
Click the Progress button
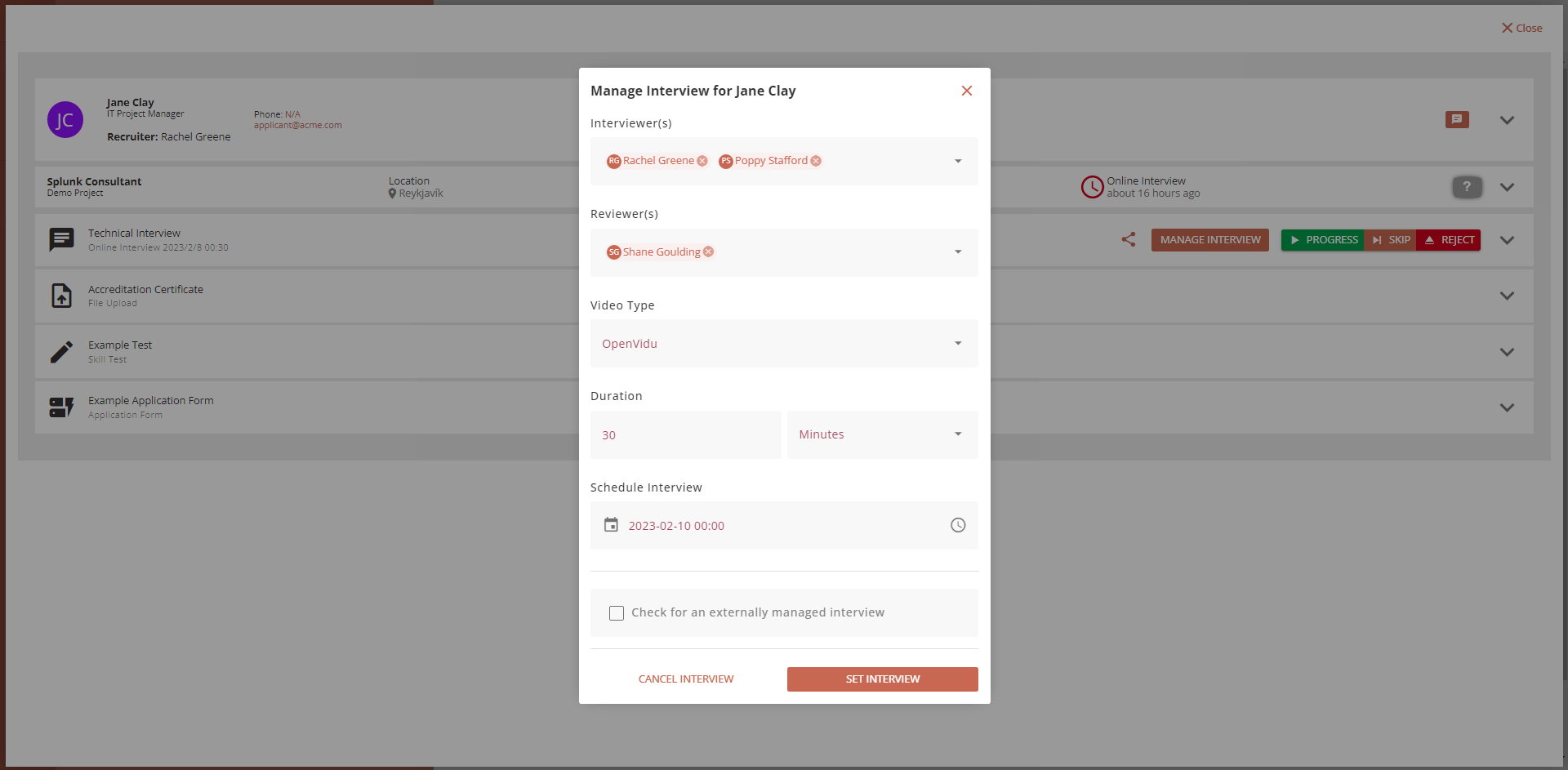1323,240
